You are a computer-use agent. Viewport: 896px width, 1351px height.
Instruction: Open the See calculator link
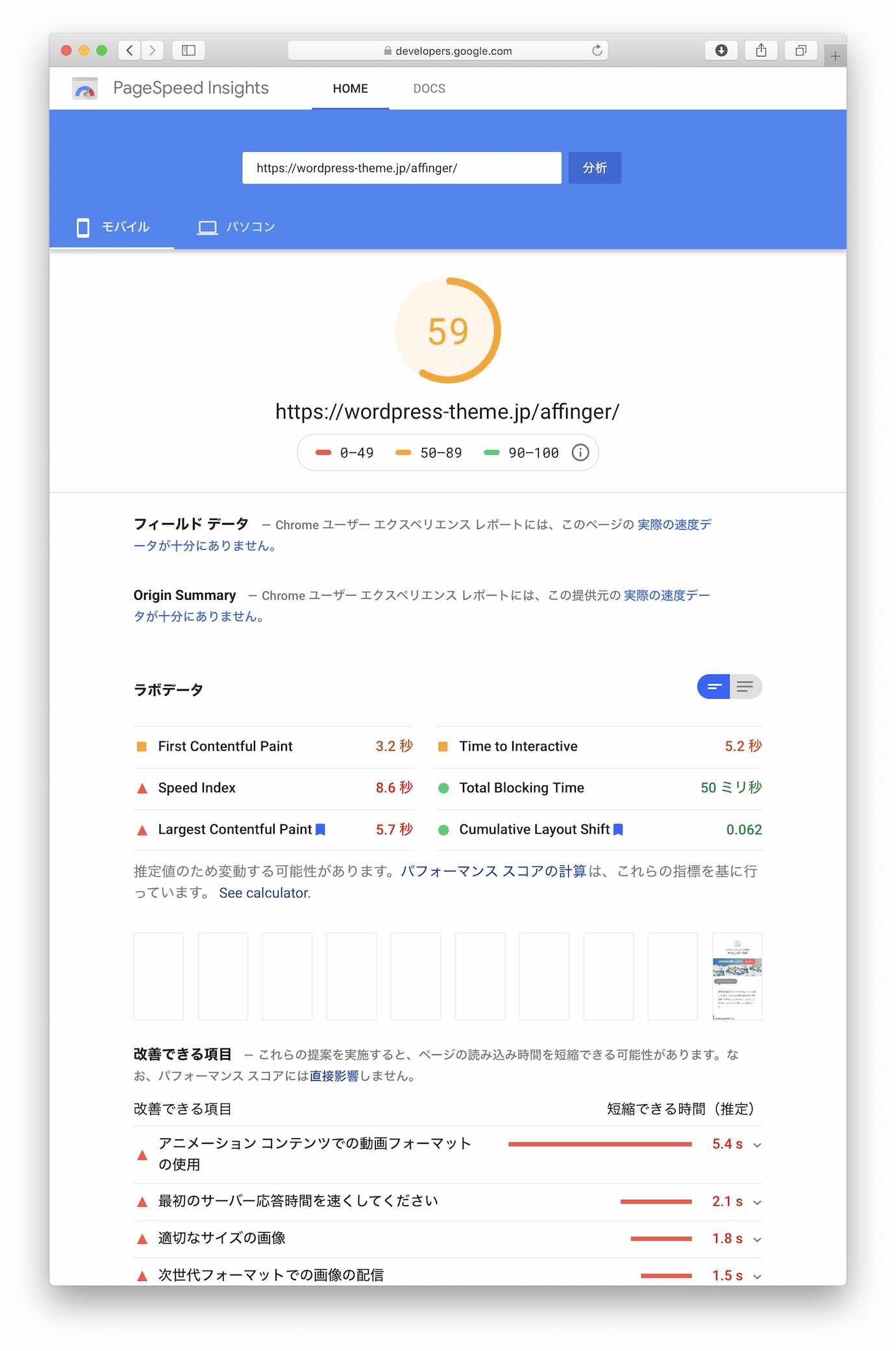[x=265, y=893]
